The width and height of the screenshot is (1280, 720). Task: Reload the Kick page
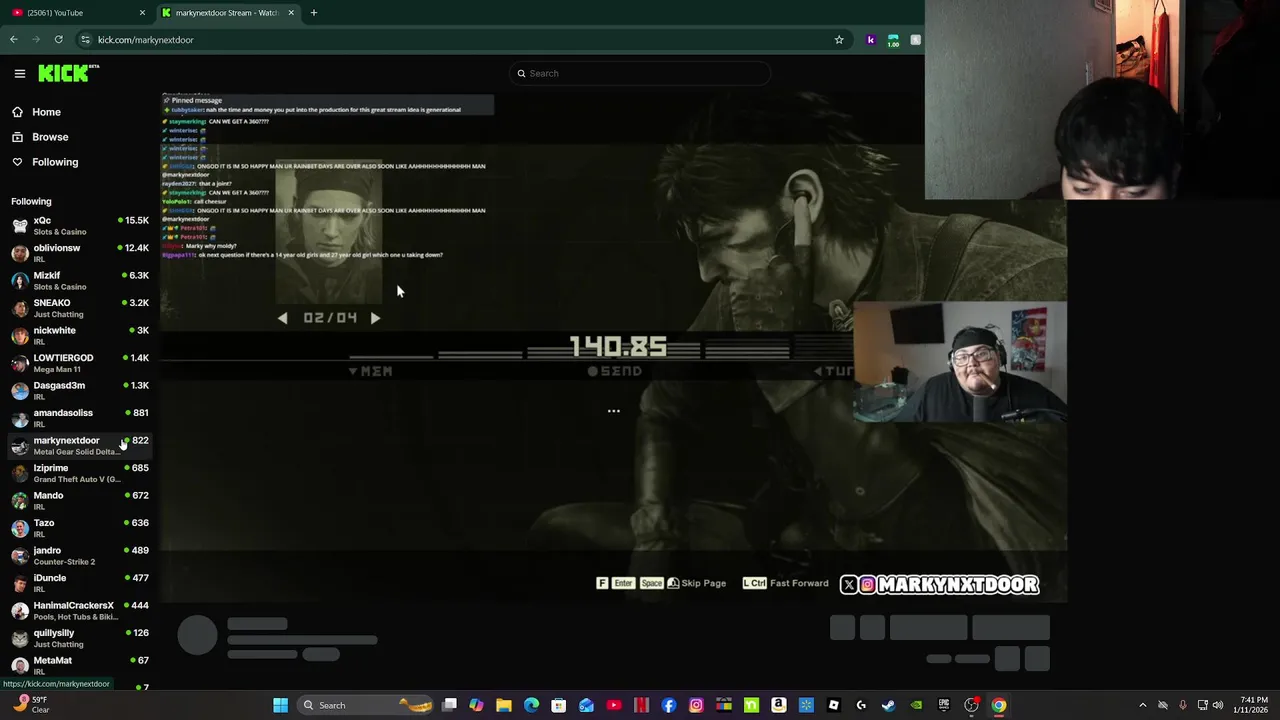pyautogui.click(x=58, y=39)
